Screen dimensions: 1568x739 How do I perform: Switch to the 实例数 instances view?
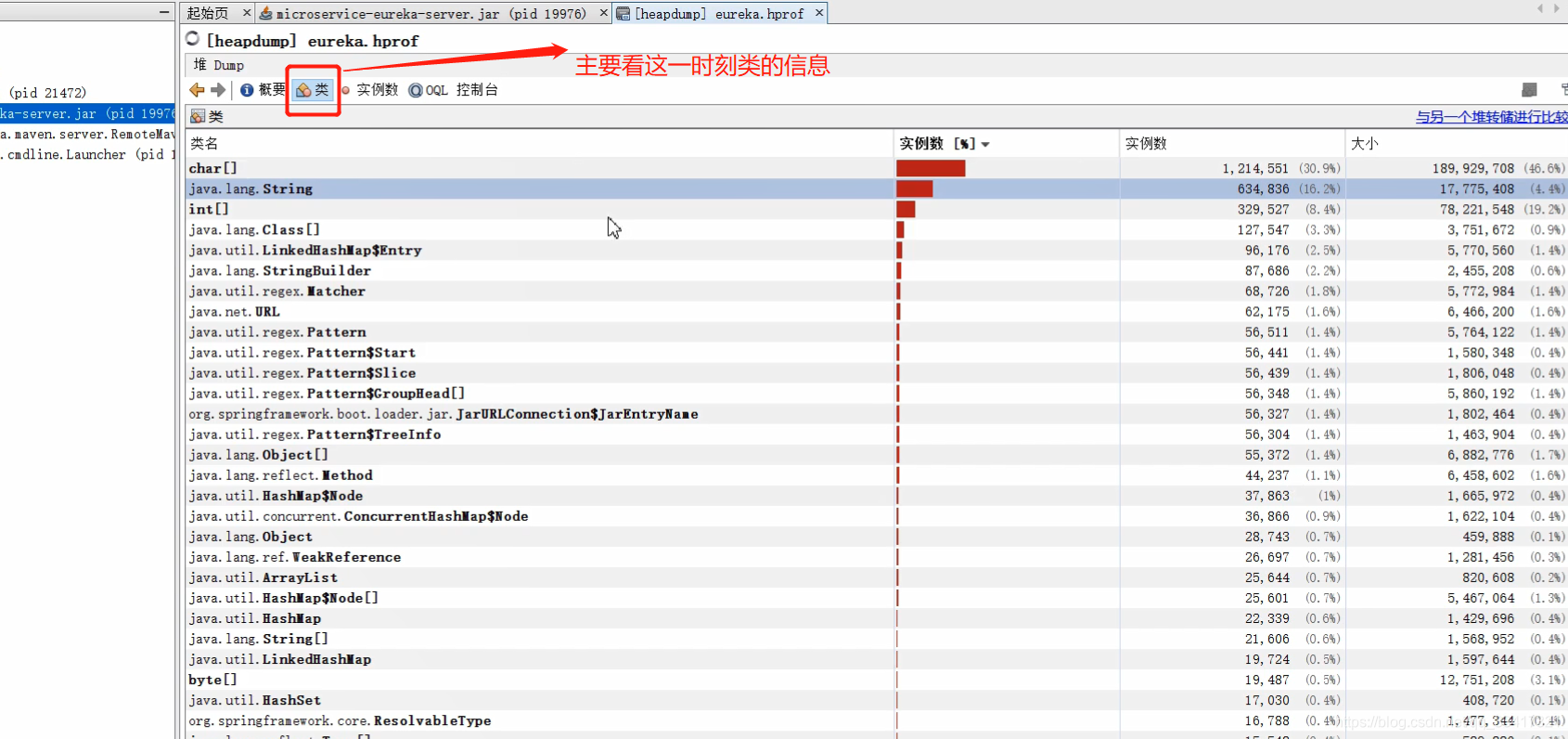[369, 90]
